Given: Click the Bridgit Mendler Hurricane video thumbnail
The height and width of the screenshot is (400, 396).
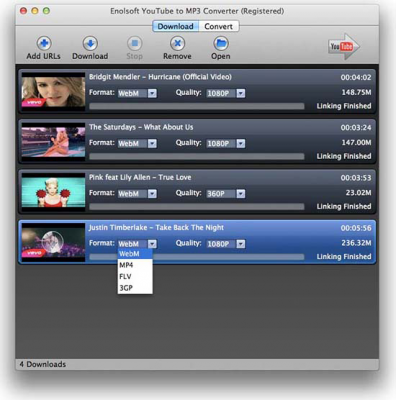Looking at the screenshot, I should click(x=53, y=91).
